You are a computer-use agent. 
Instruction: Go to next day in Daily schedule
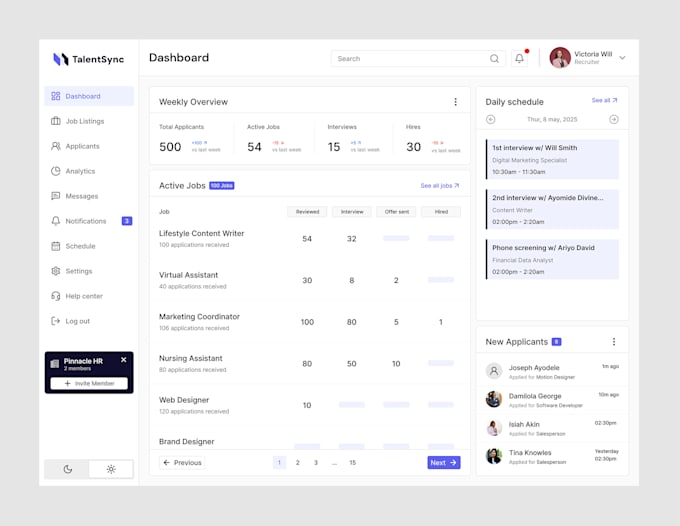(x=614, y=119)
